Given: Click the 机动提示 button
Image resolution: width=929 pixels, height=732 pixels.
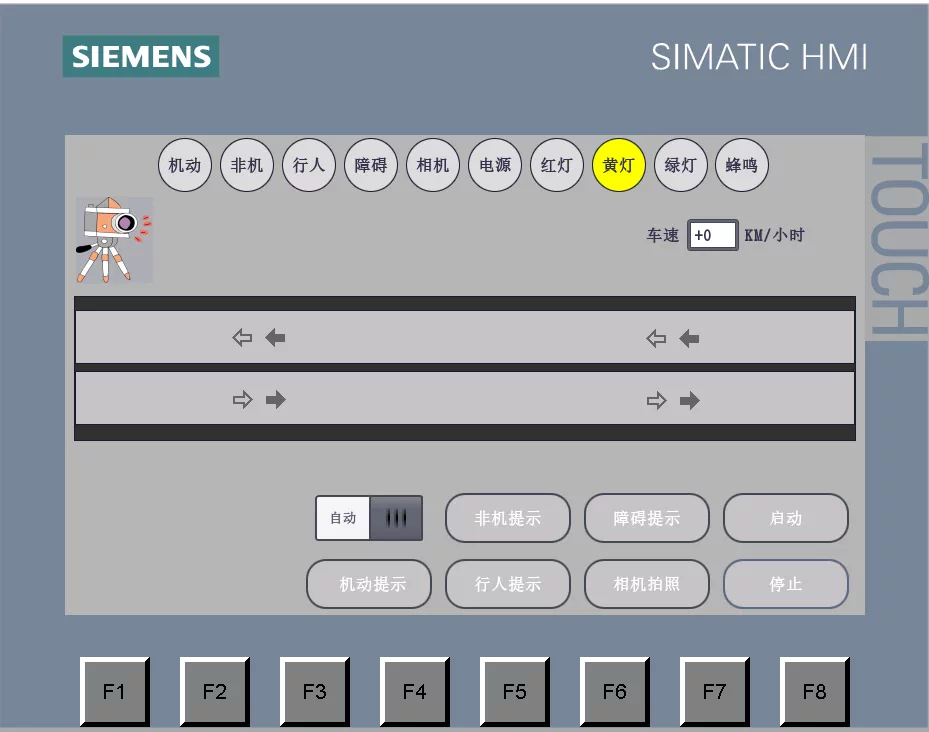Looking at the screenshot, I should tap(369, 584).
